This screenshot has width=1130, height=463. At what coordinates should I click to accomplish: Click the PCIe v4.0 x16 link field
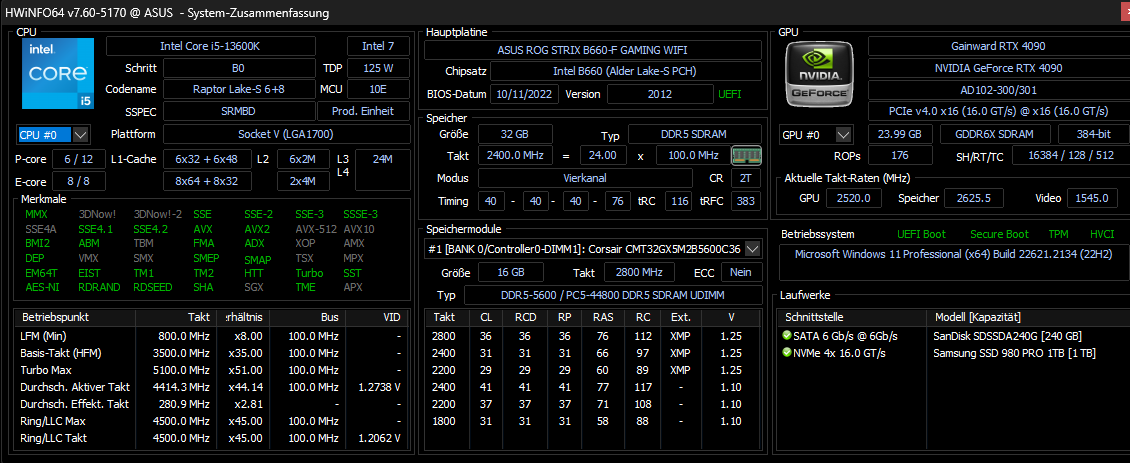click(998, 112)
